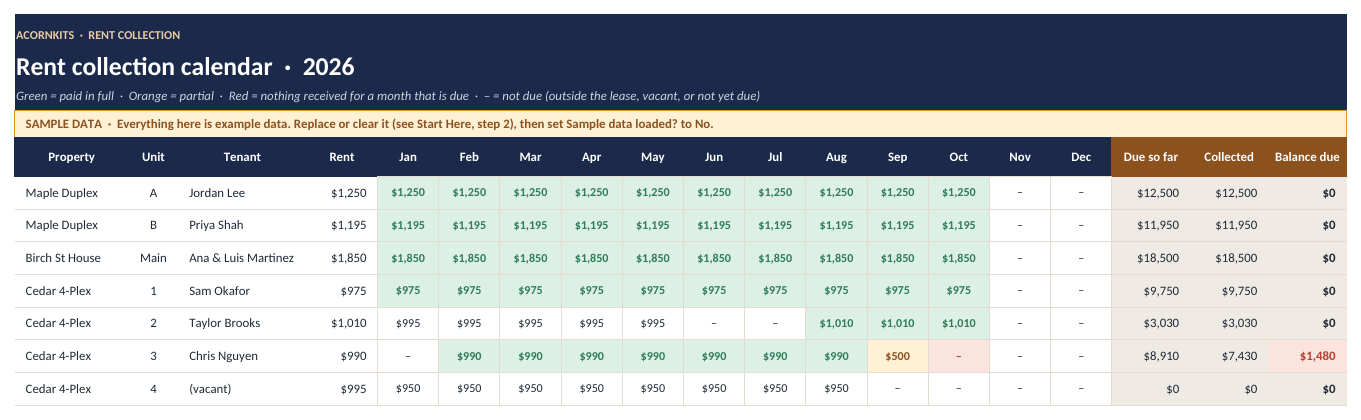Click the SAMPLE DATA notice banner
The height and width of the screenshot is (420, 1361).
[x=680, y=124]
